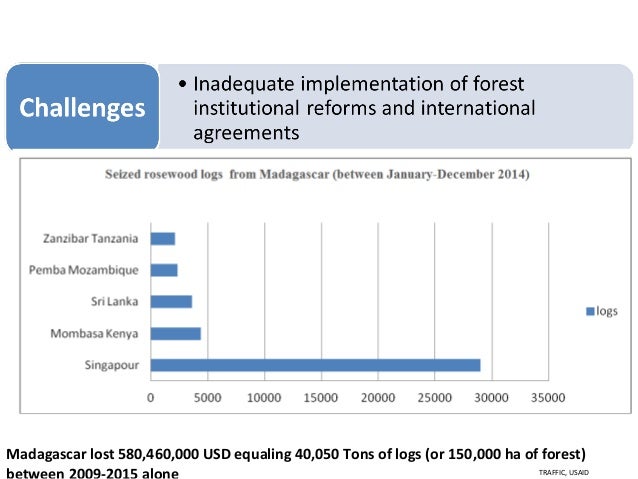Click the '10000' axis value
This screenshot has height=479, width=638.
(x=264, y=398)
